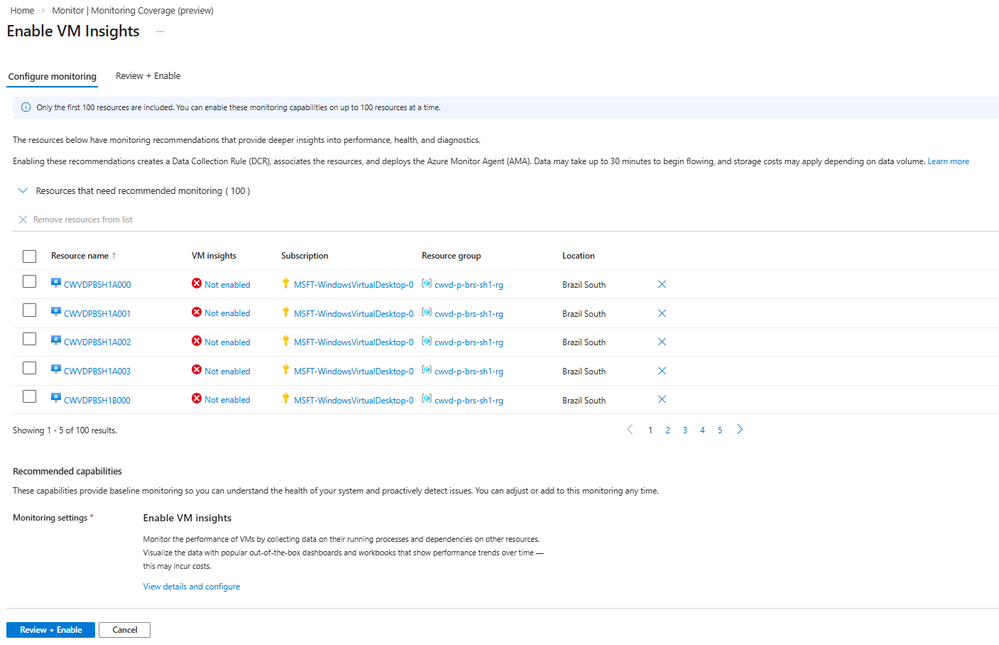The height and width of the screenshot is (645, 999).
Task: Click red error icon in CWVDPBSH1A001 row
Action: [197, 312]
